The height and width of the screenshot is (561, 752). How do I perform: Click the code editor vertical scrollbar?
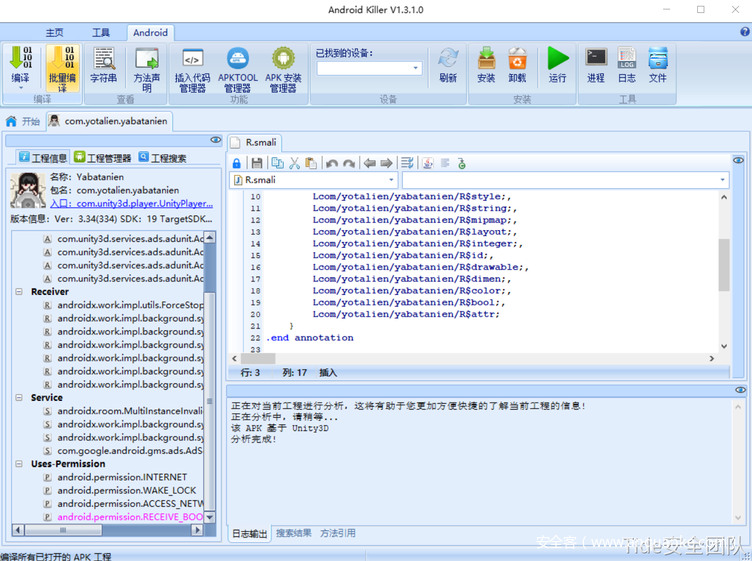point(723,264)
